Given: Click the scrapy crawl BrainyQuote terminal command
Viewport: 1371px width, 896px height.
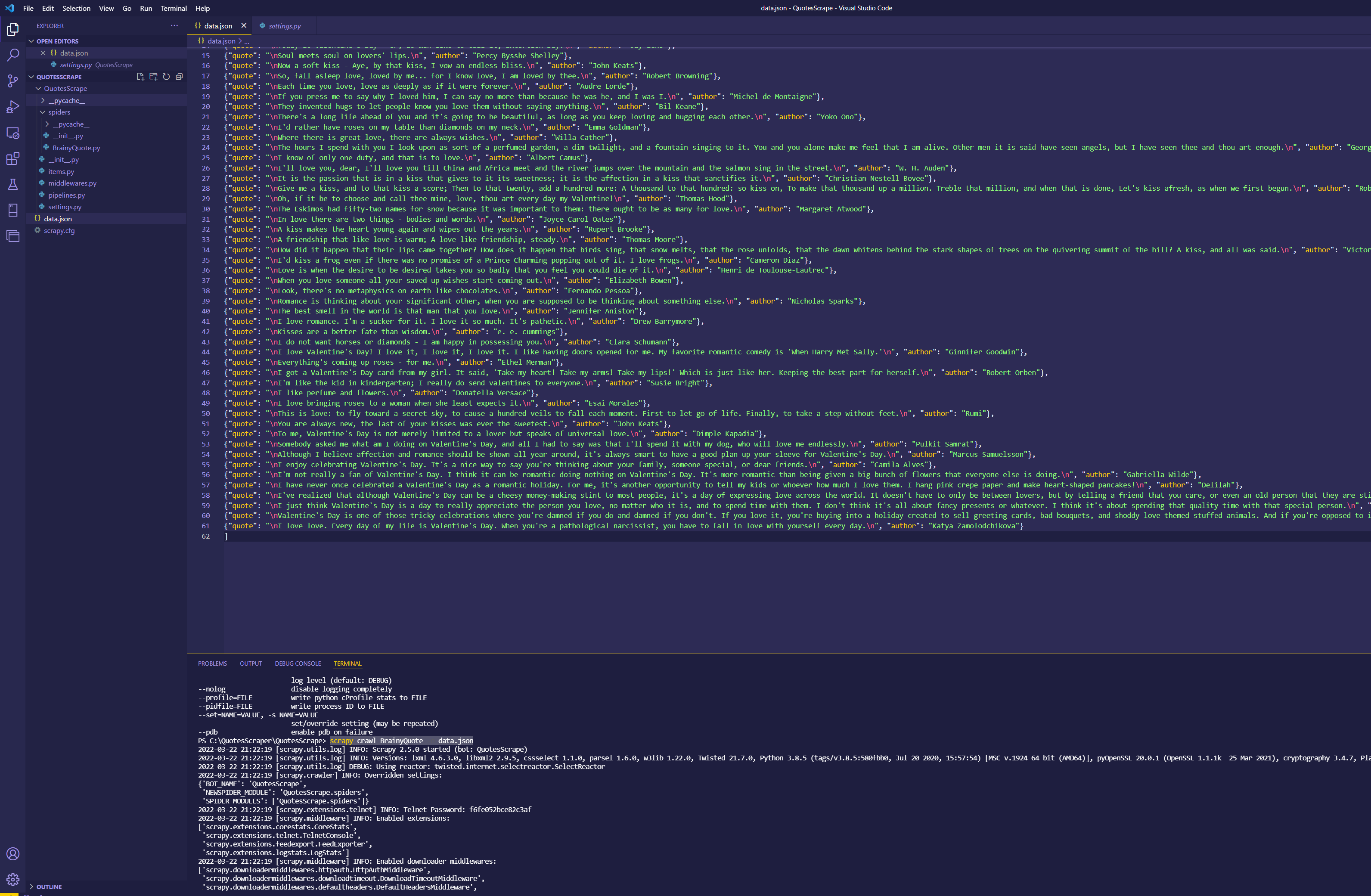Looking at the screenshot, I should pos(401,741).
